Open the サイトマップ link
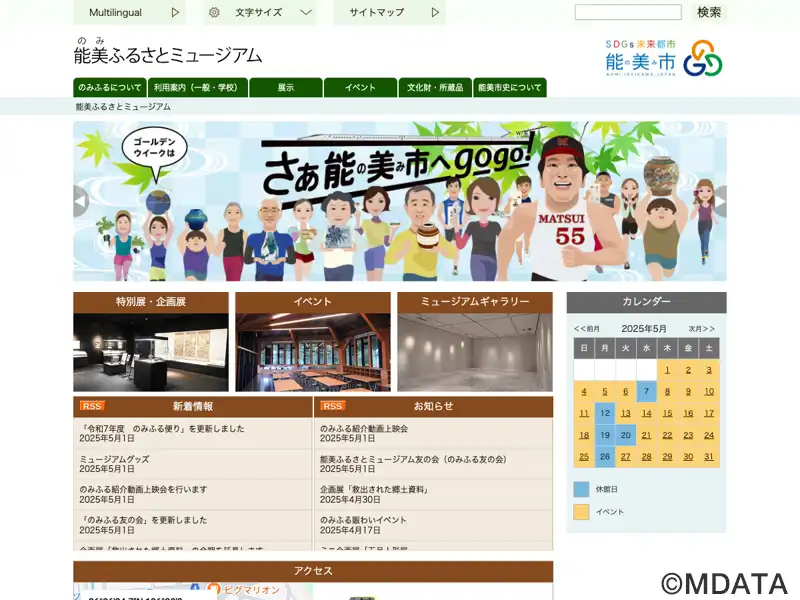The height and width of the screenshot is (600, 800). [x=390, y=12]
